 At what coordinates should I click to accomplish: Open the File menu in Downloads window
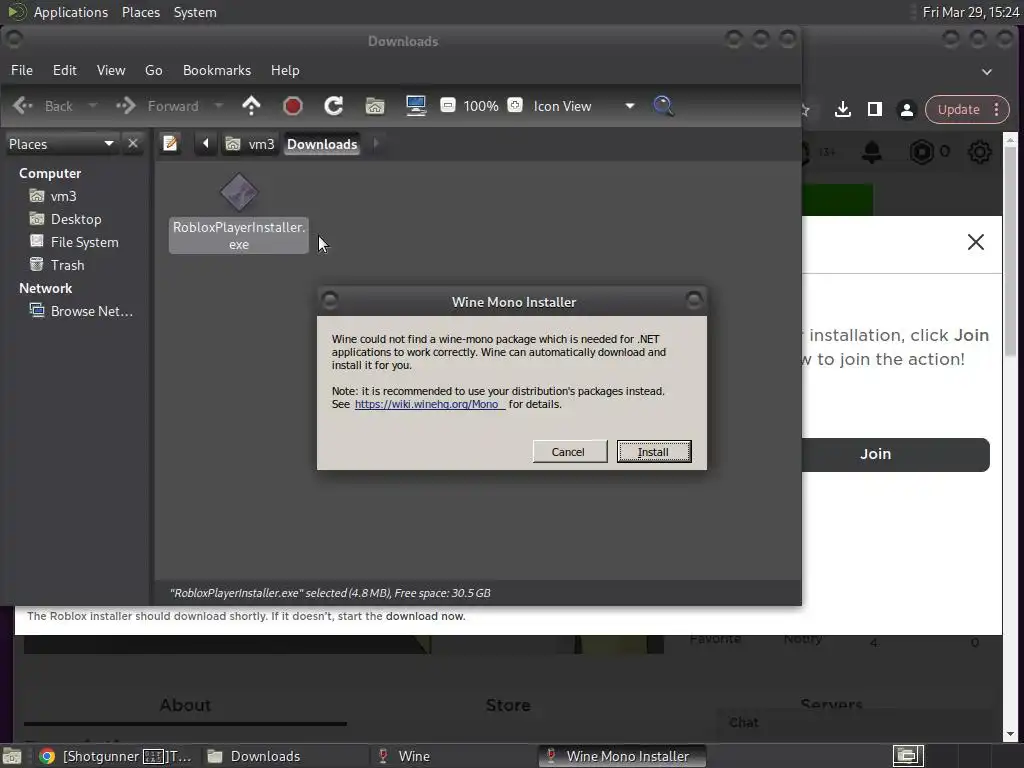point(22,71)
